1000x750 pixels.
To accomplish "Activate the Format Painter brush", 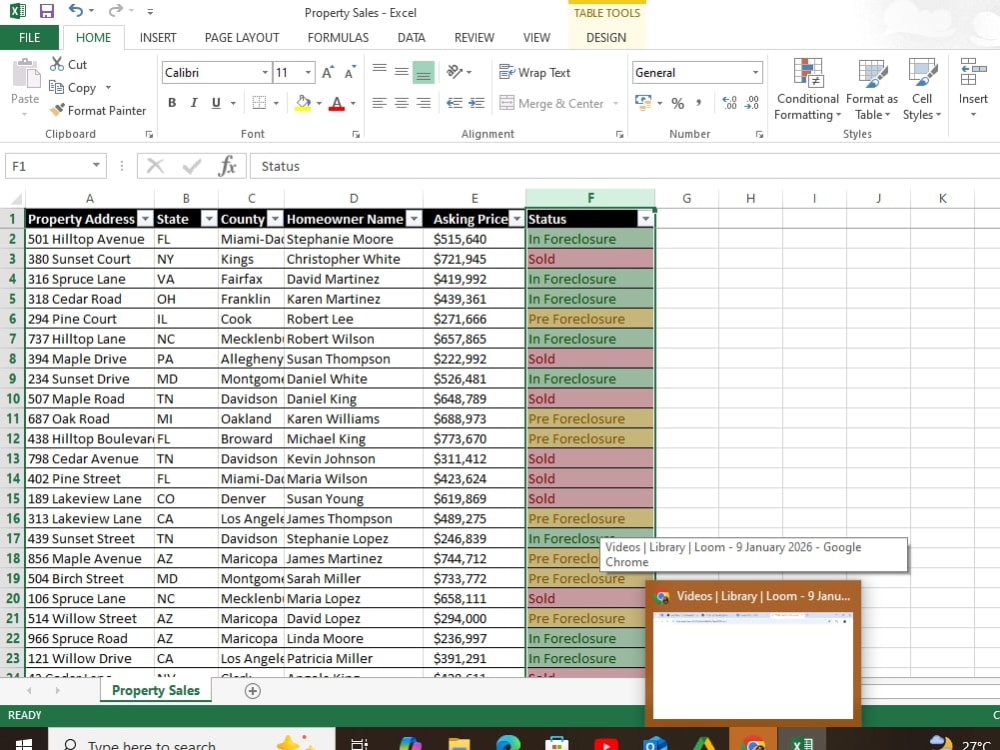I will 57,110.
